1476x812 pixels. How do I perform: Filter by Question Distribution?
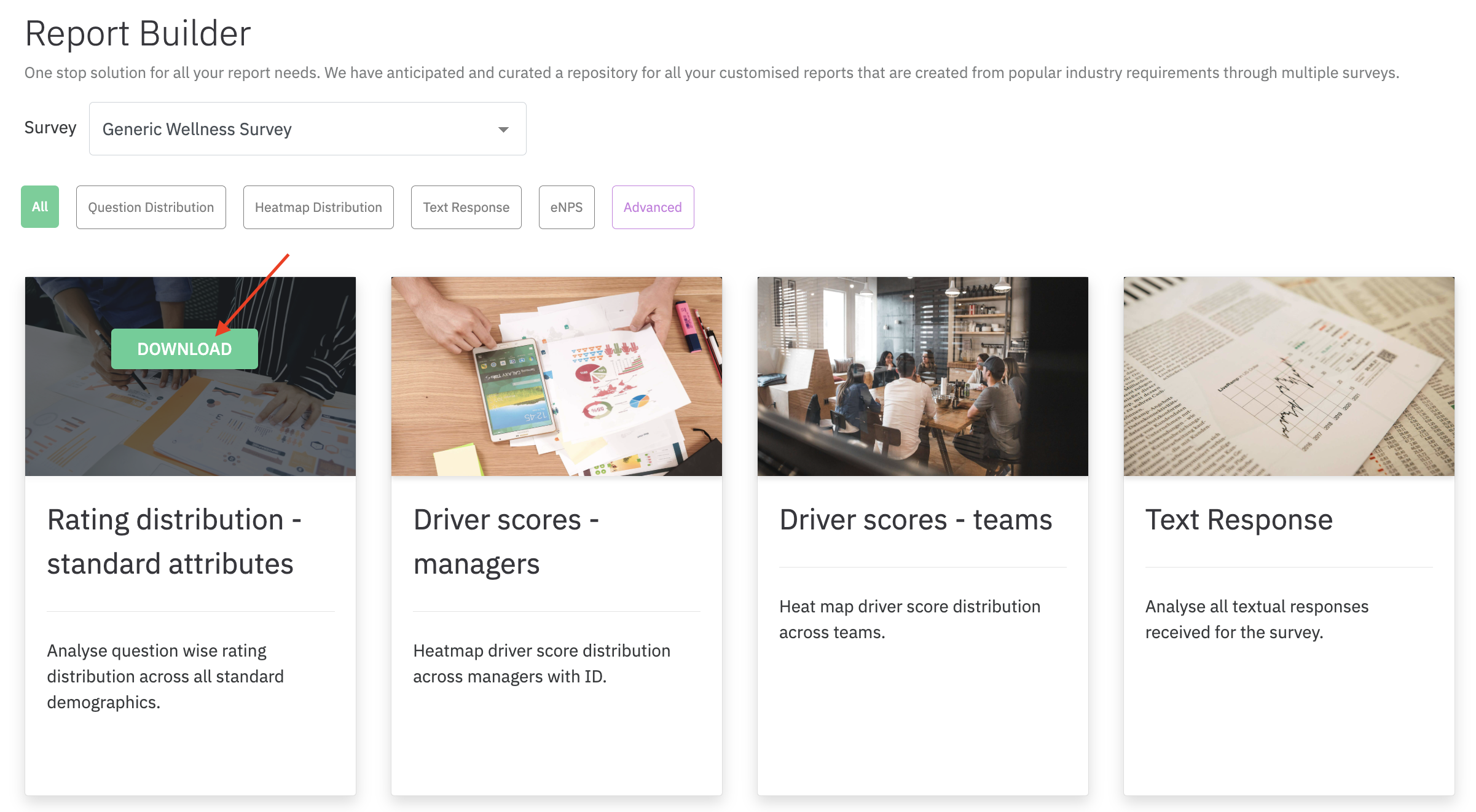tap(151, 208)
